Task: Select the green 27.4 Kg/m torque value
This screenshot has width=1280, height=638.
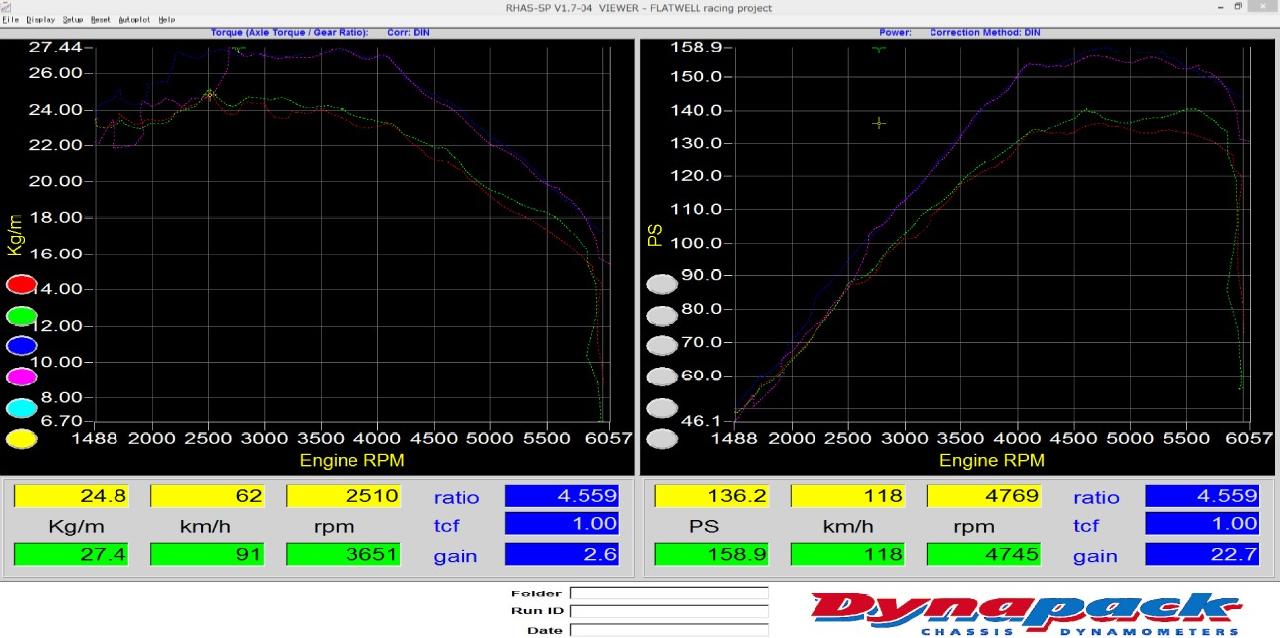Action: point(71,554)
